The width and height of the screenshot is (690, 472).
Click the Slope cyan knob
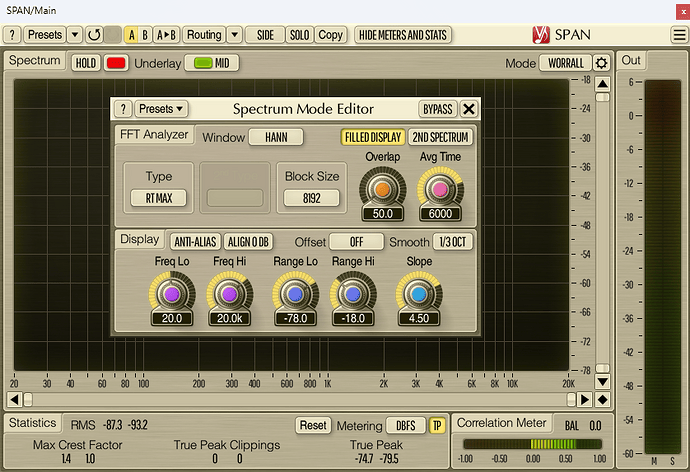[x=418, y=294]
